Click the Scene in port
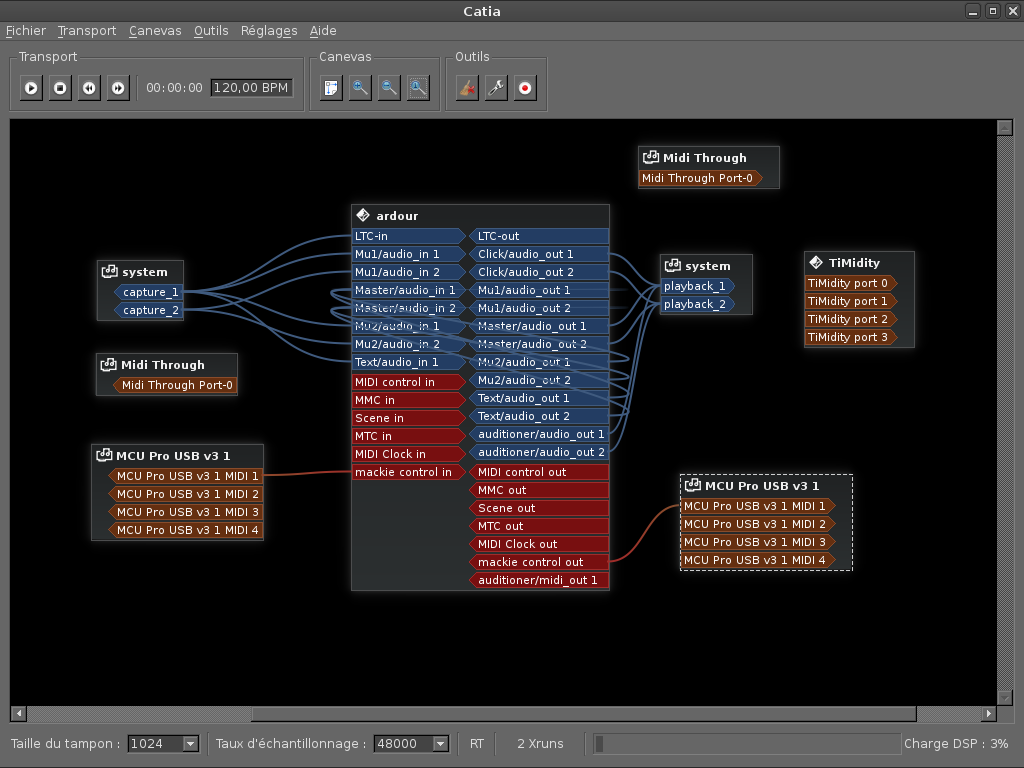Viewport: 1024px width, 768px height. 409,418
